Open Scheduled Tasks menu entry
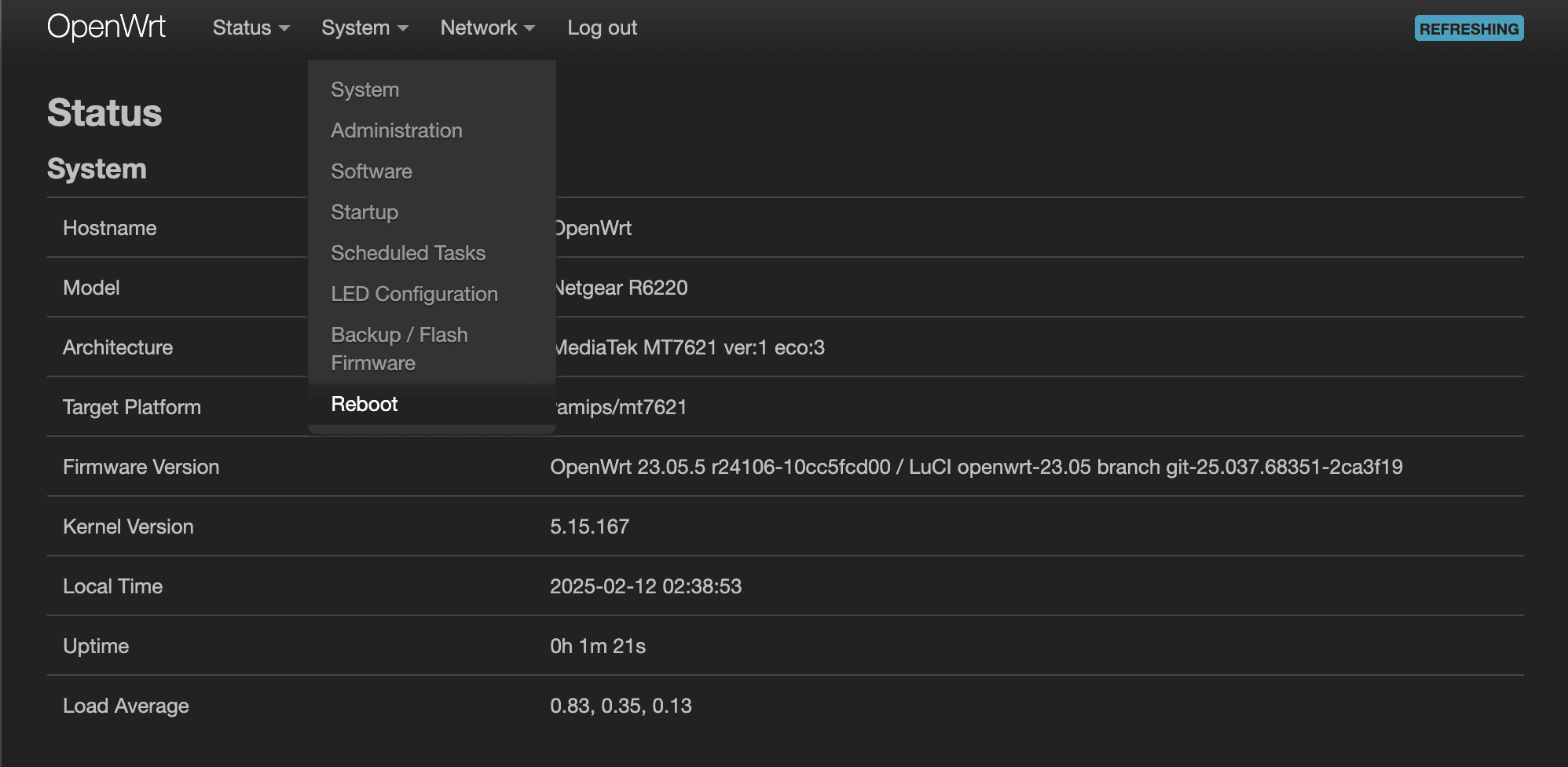This screenshot has height=767, width=1568. (x=432, y=253)
